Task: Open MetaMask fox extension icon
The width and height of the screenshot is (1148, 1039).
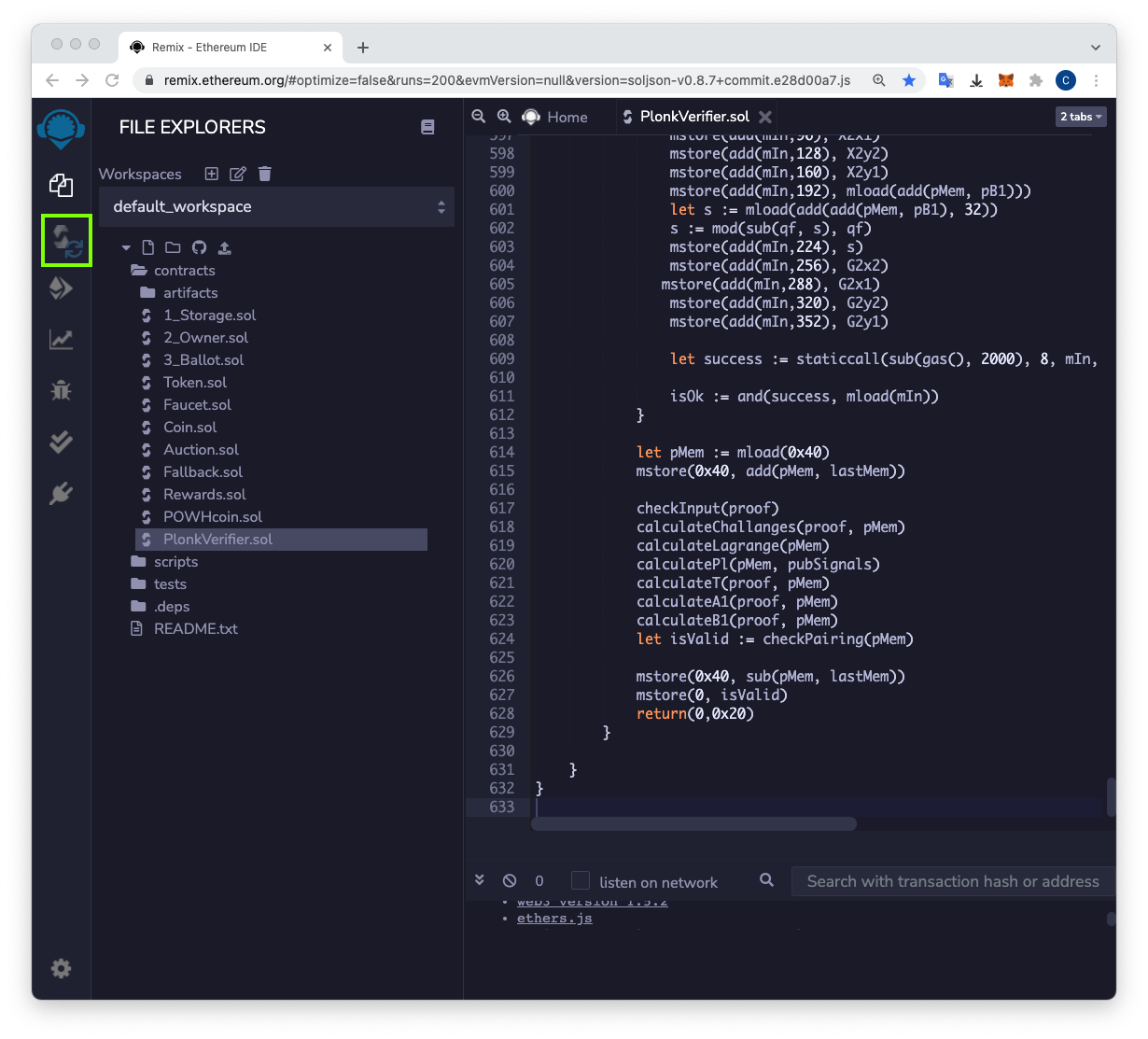Action: click(1006, 80)
